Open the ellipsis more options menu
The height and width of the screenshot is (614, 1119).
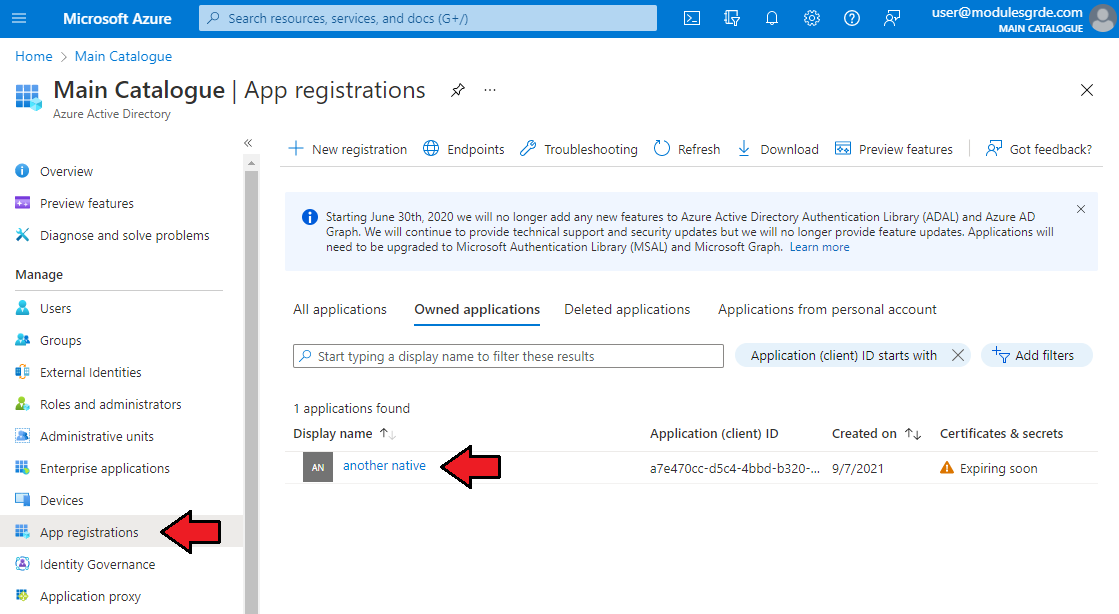(x=490, y=90)
